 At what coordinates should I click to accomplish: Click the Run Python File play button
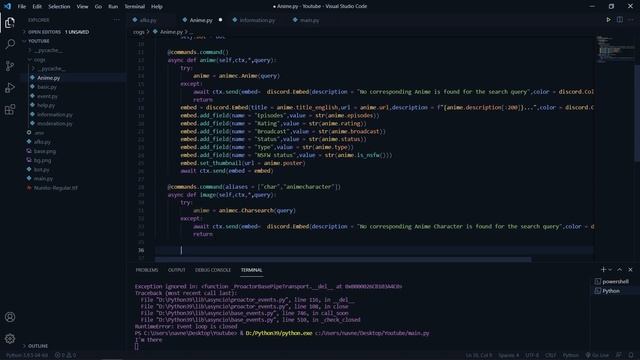point(608,20)
